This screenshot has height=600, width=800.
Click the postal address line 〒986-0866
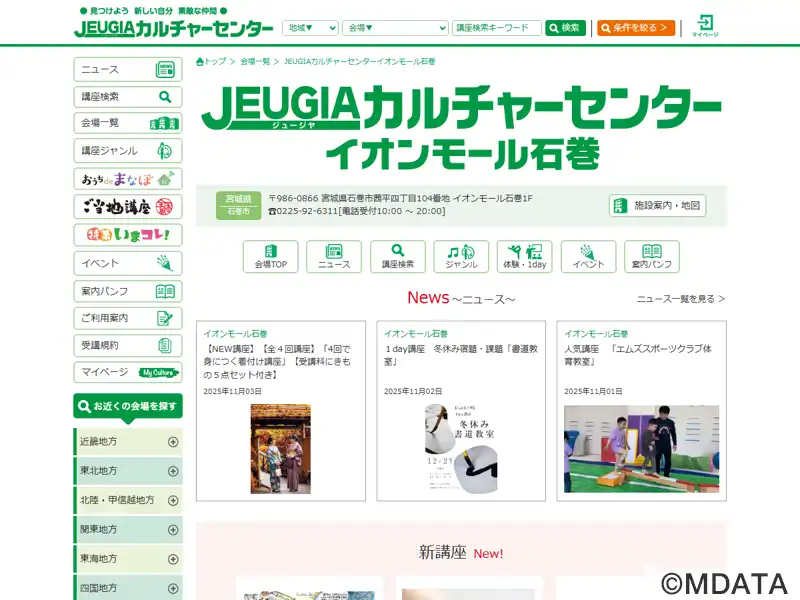(x=401, y=198)
